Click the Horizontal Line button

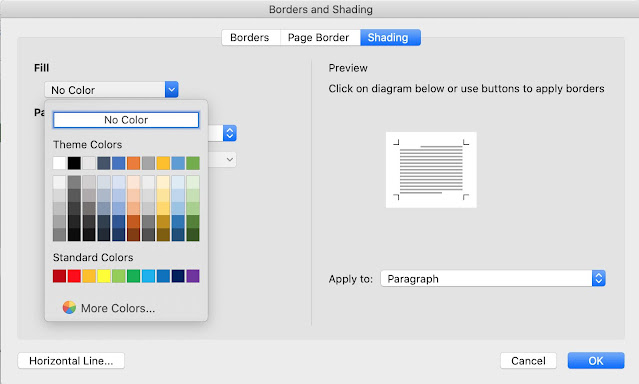tap(71, 361)
